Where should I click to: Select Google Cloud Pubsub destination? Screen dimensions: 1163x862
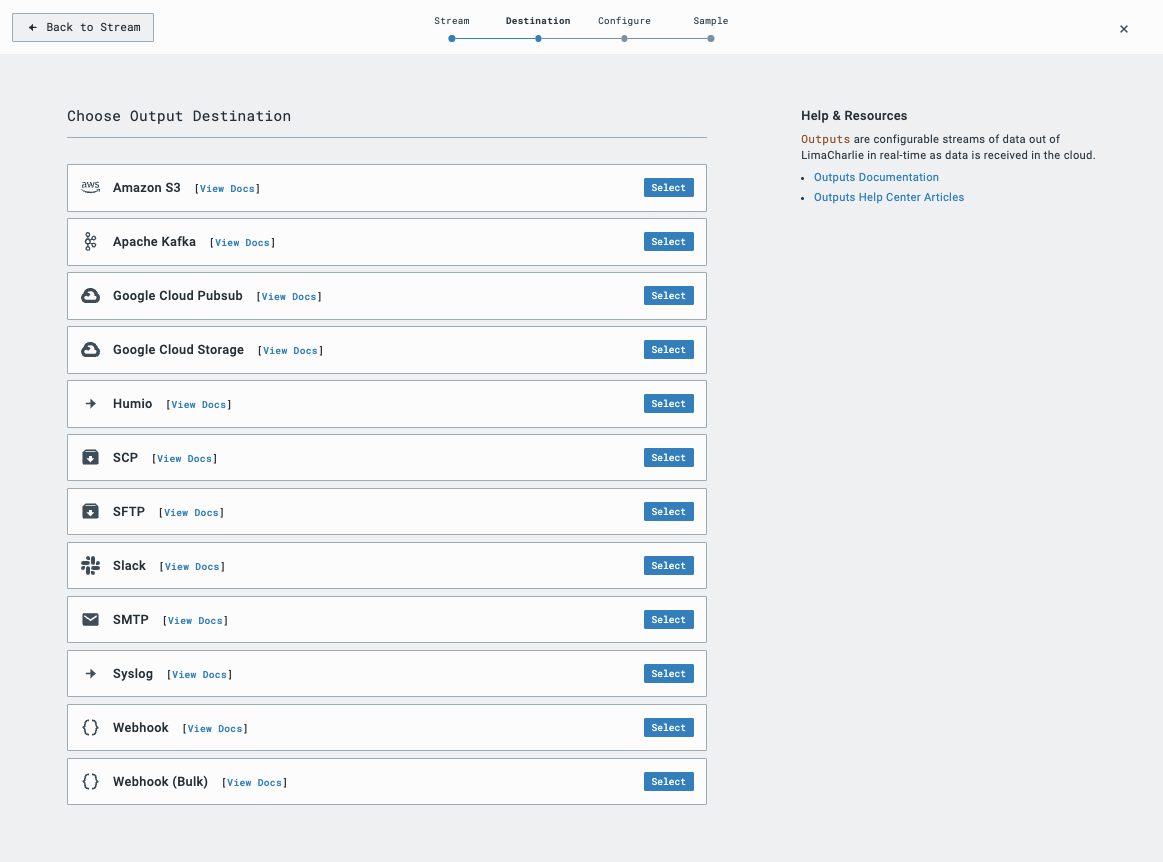pos(668,296)
